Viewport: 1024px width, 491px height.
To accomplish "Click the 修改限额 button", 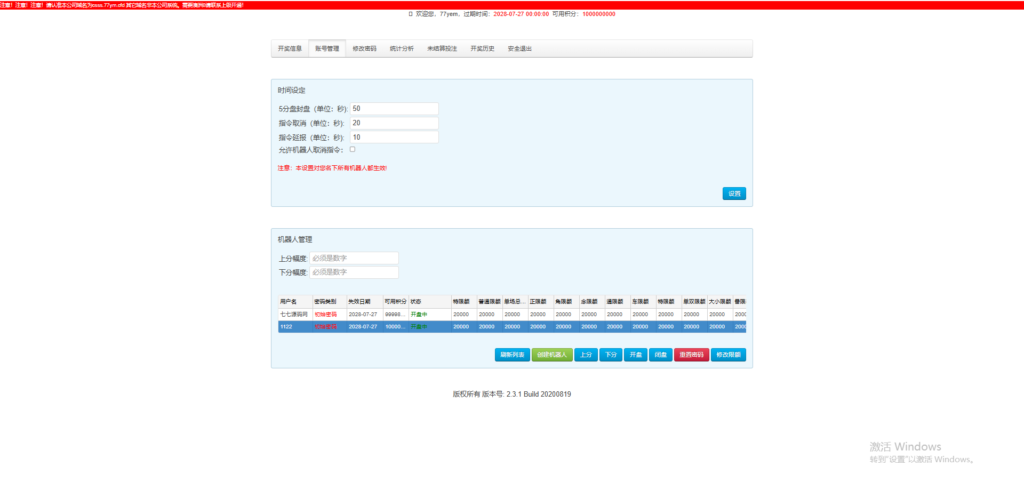I will pyautogui.click(x=728, y=355).
